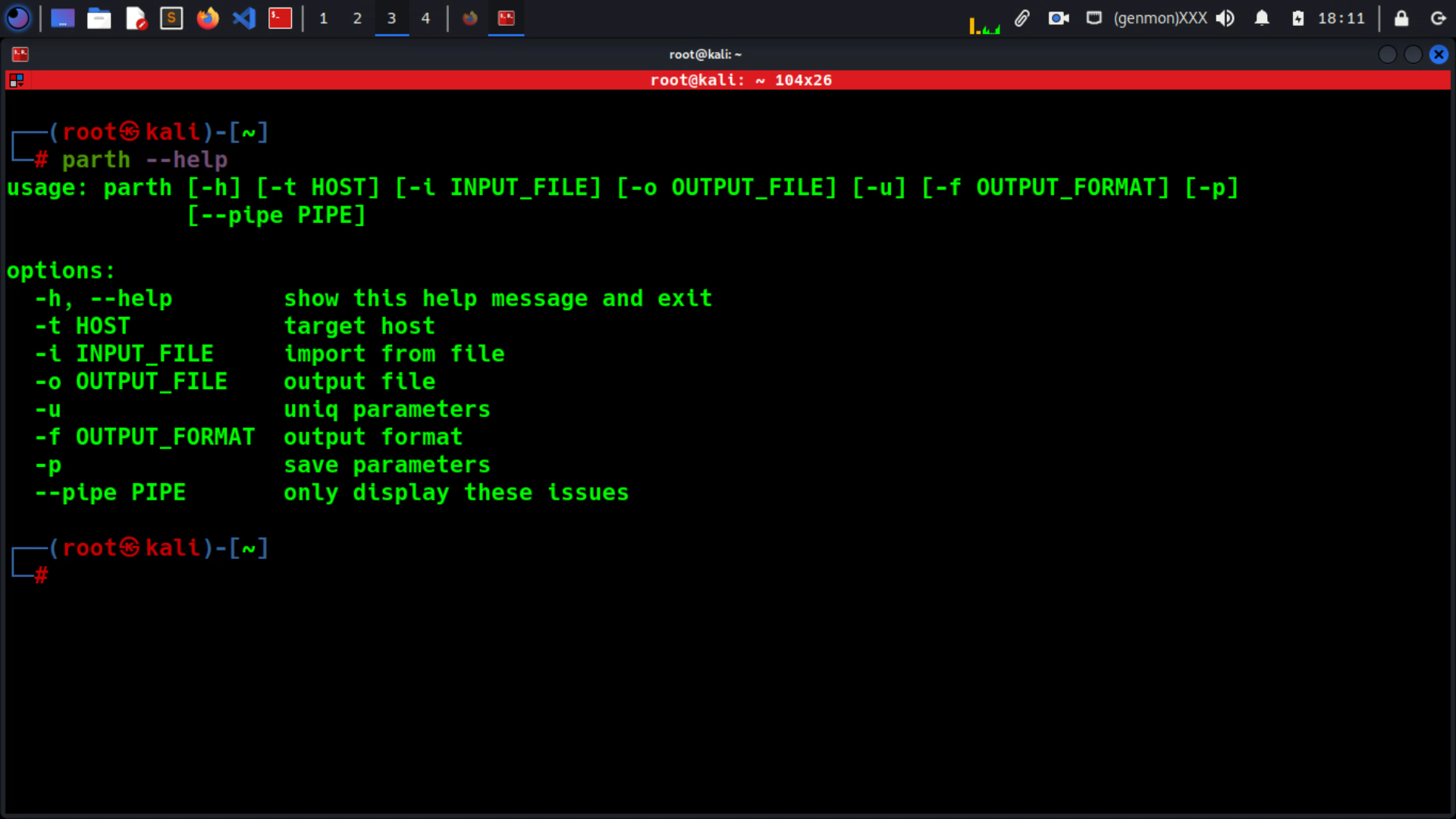The height and width of the screenshot is (819, 1456).
Task: Launch Firefox from the panel launcher
Action: click(208, 17)
